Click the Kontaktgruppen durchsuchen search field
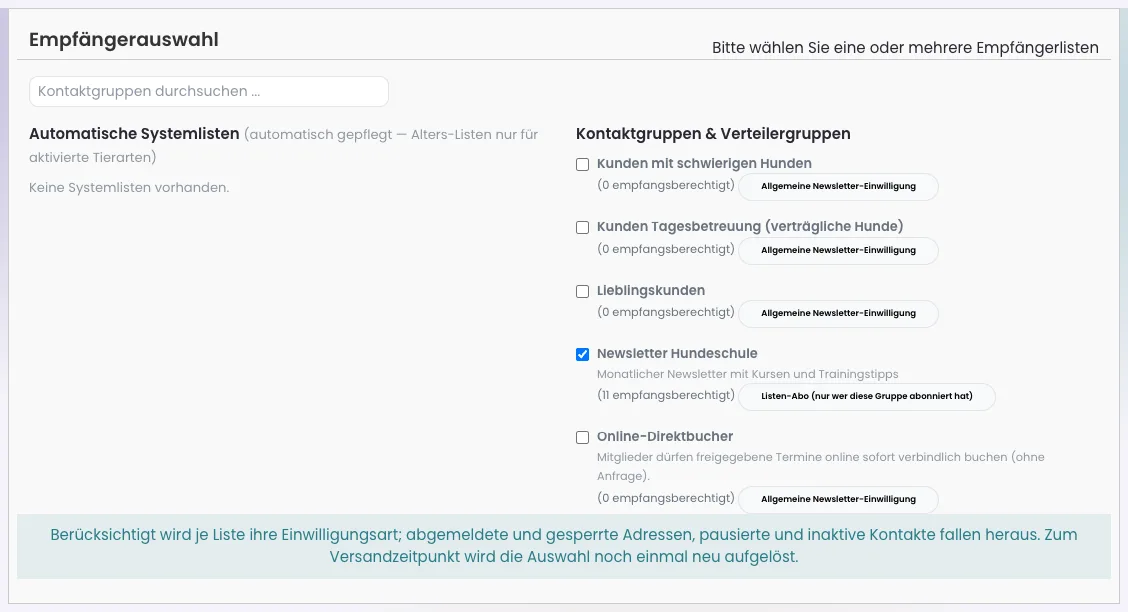The image size is (1128, 612). pyautogui.click(x=209, y=91)
